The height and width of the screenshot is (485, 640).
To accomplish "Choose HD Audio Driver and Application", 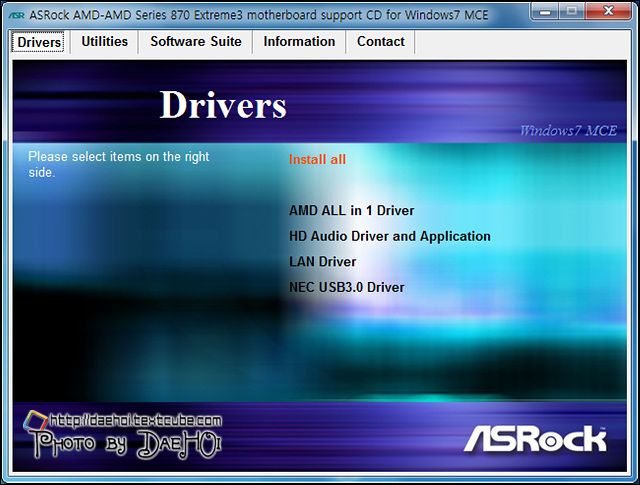I will (390, 236).
